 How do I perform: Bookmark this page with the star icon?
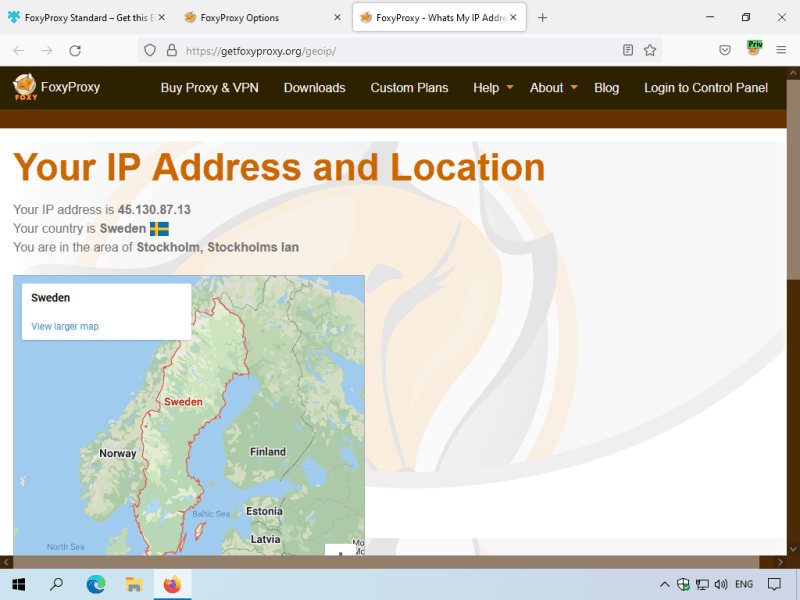650,50
